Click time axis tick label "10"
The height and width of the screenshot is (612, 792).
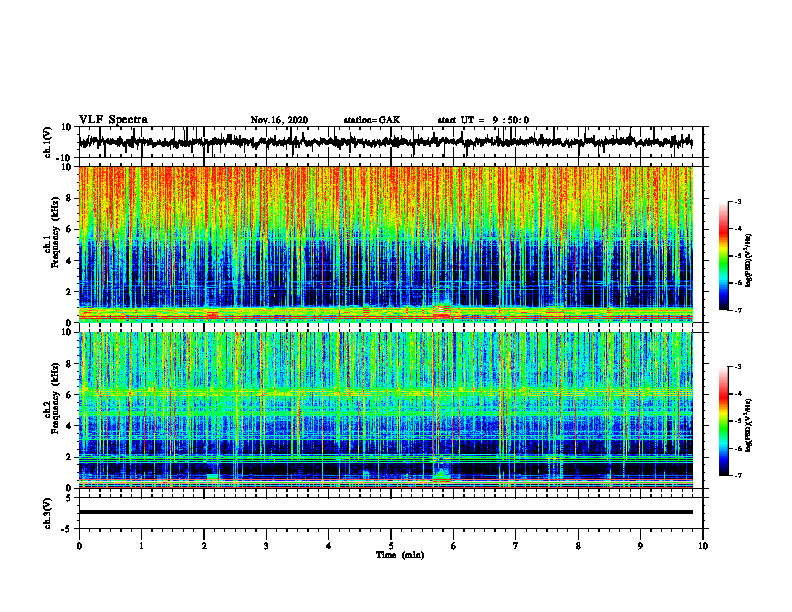[703, 546]
